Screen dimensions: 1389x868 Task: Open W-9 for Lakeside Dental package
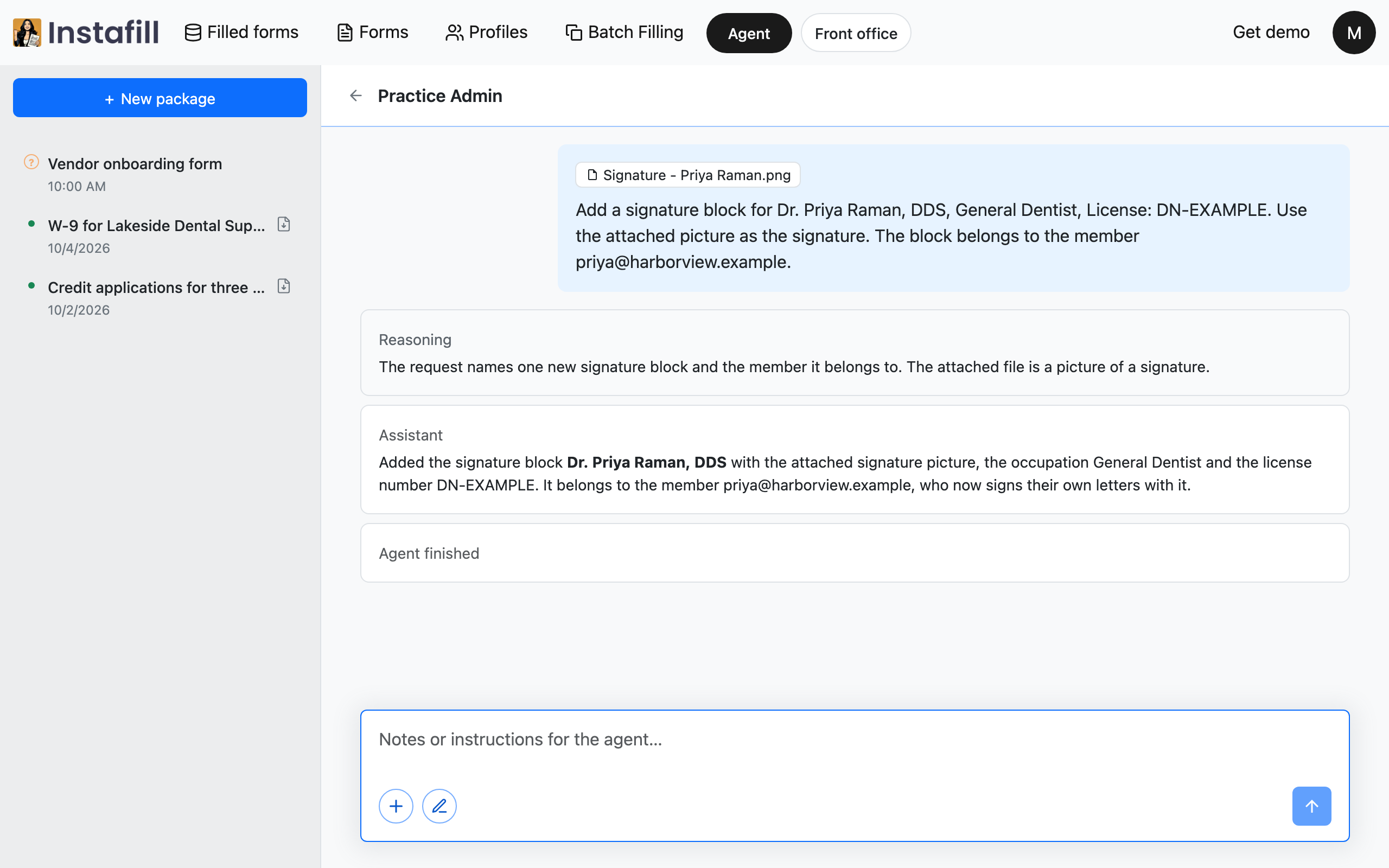pos(160,236)
